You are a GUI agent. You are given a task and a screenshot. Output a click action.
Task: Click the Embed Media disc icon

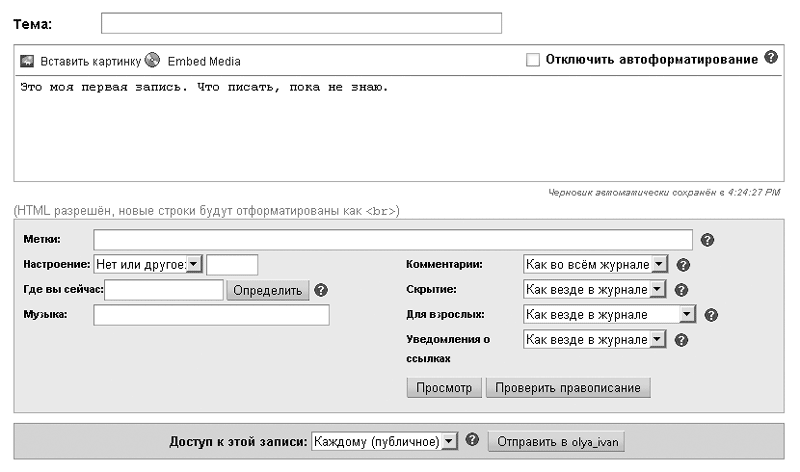tap(152, 60)
